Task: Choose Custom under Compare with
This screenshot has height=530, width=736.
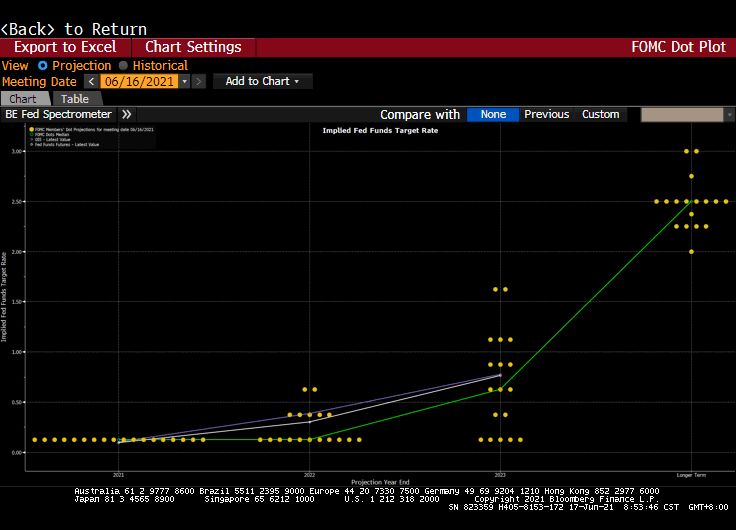Action: point(600,115)
